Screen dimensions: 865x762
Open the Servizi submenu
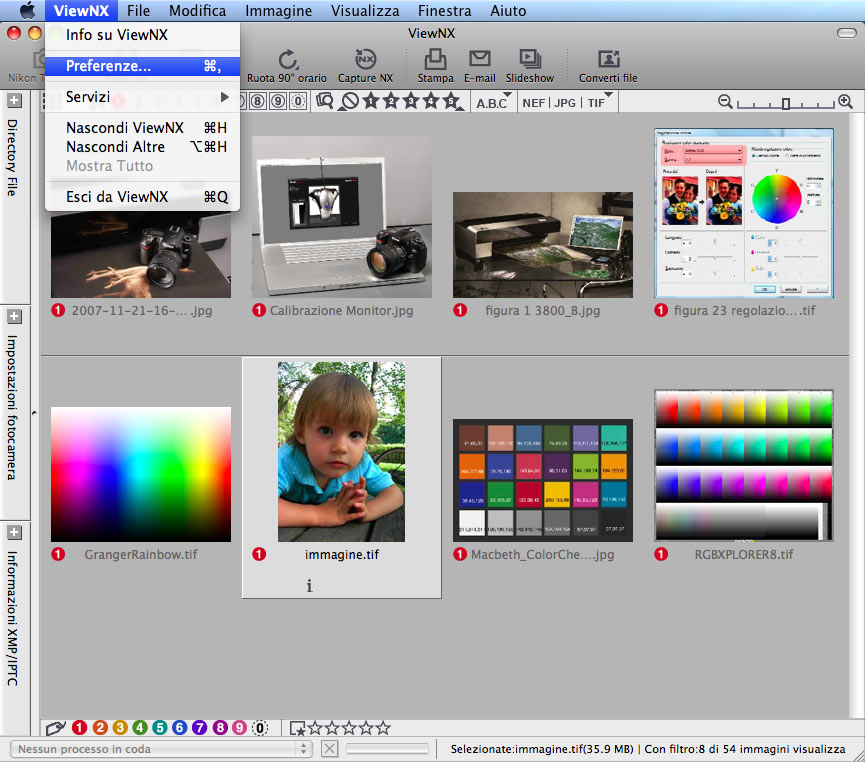point(142,97)
